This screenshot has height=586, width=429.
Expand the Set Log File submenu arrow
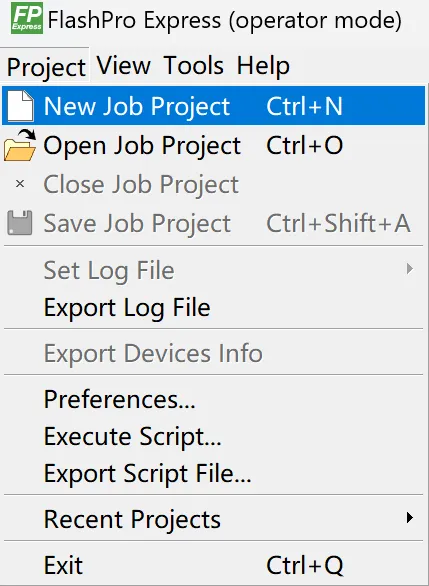[x=410, y=269]
